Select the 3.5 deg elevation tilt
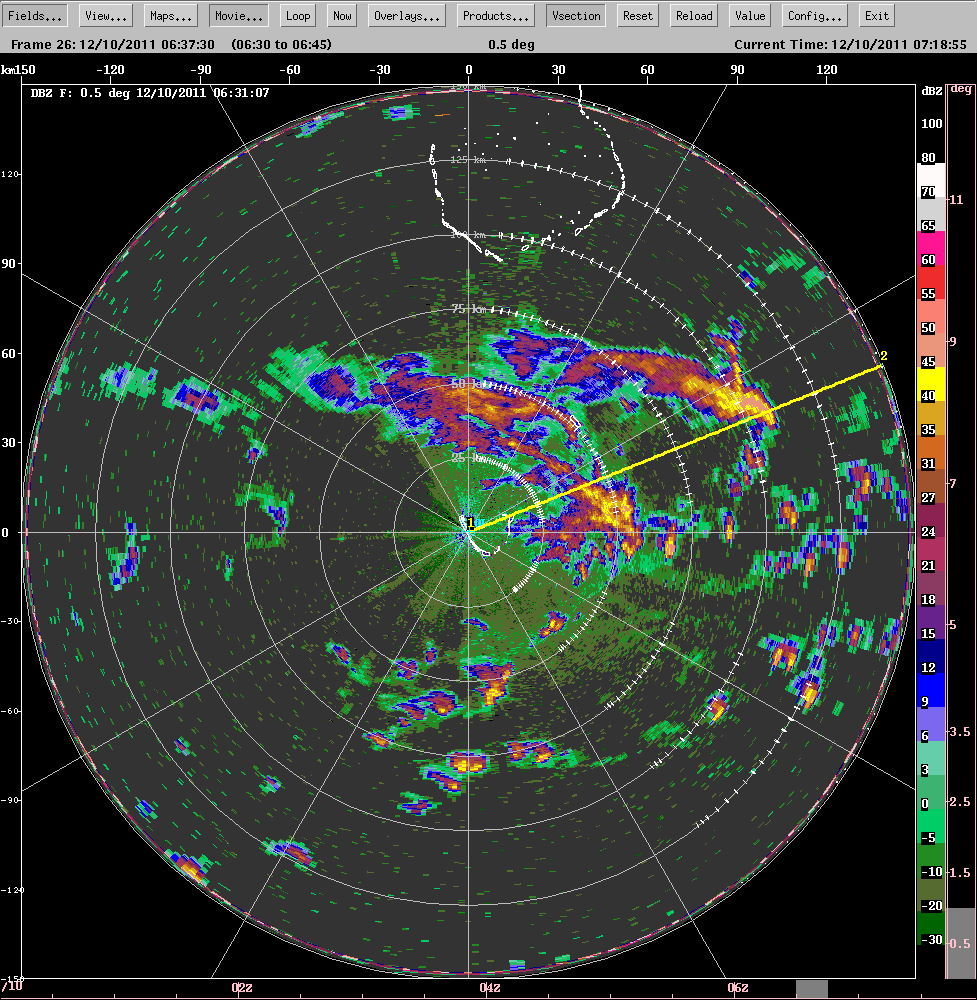The height and width of the screenshot is (1000, 977). click(x=959, y=732)
